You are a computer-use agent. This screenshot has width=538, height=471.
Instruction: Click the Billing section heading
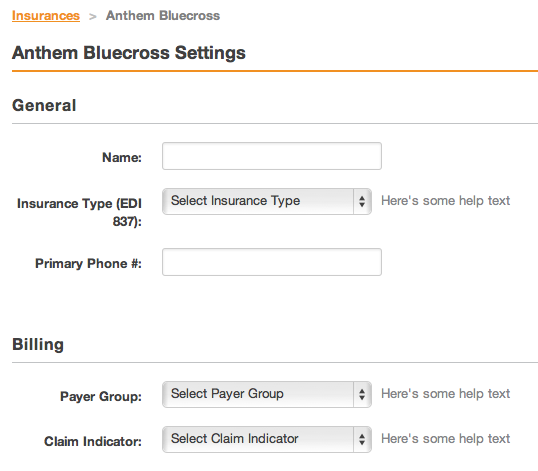[38, 344]
